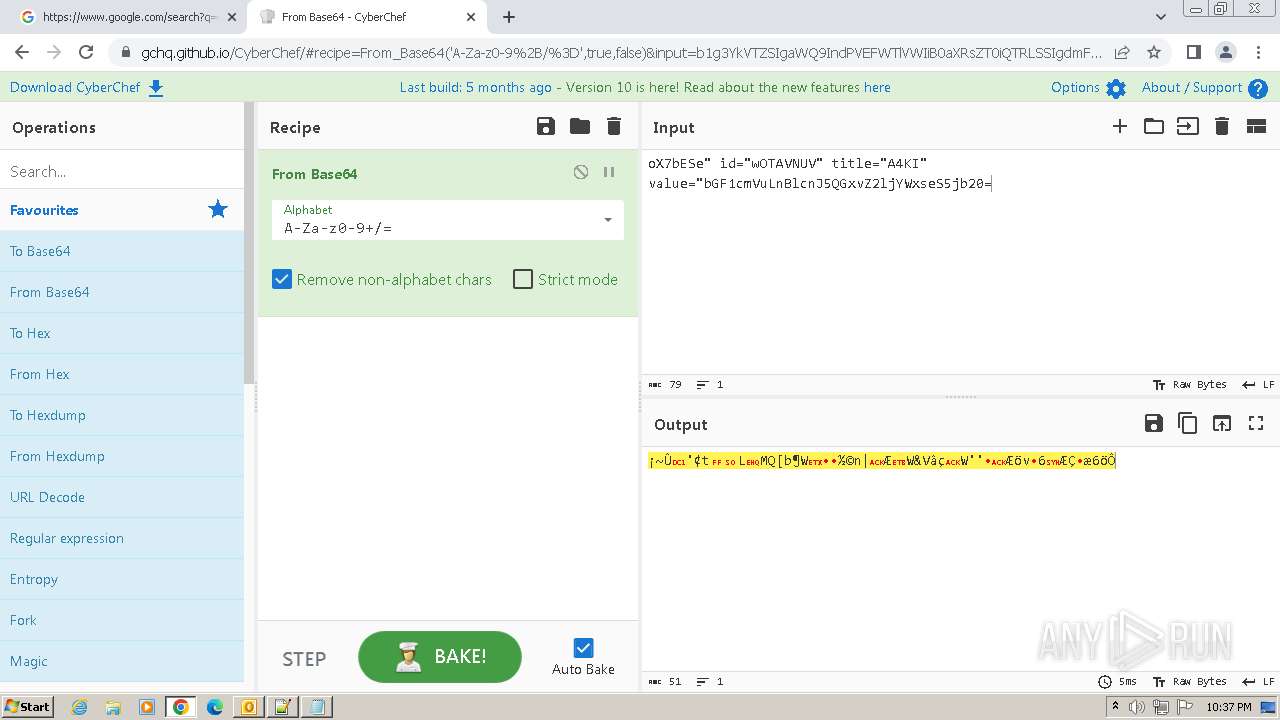Open output Raw Bytes encoding selector
The height and width of the screenshot is (720, 1280).
click(1189, 681)
